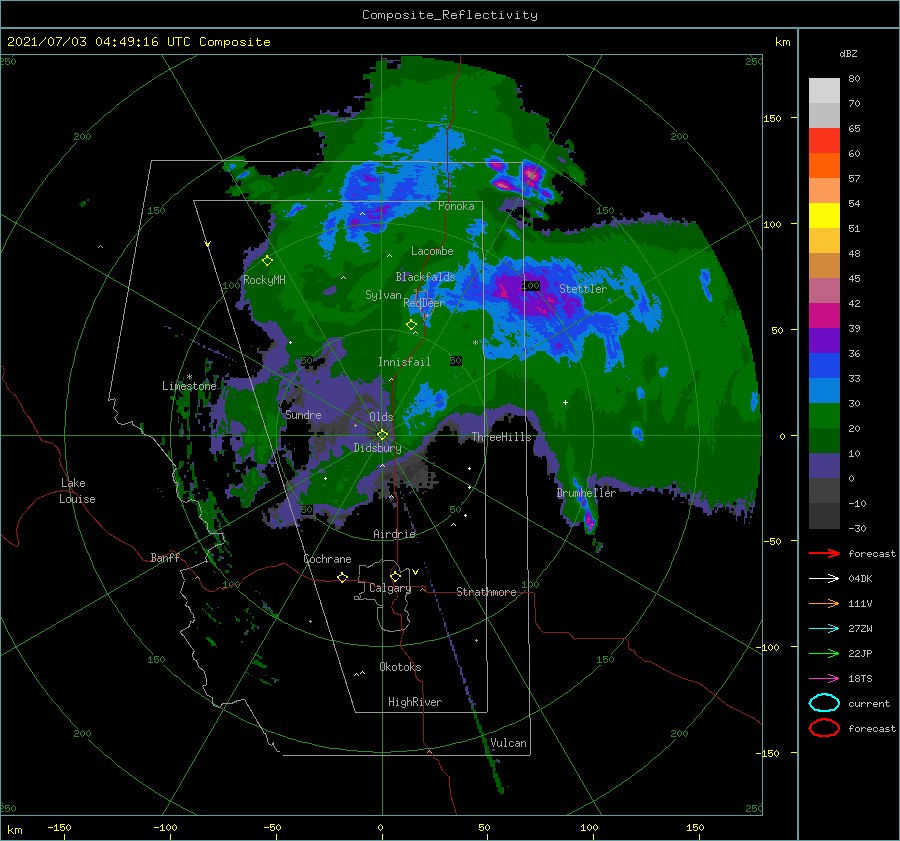Click the ThreeHills label
The height and width of the screenshot is (841, 900).
[x=502, y=437]
